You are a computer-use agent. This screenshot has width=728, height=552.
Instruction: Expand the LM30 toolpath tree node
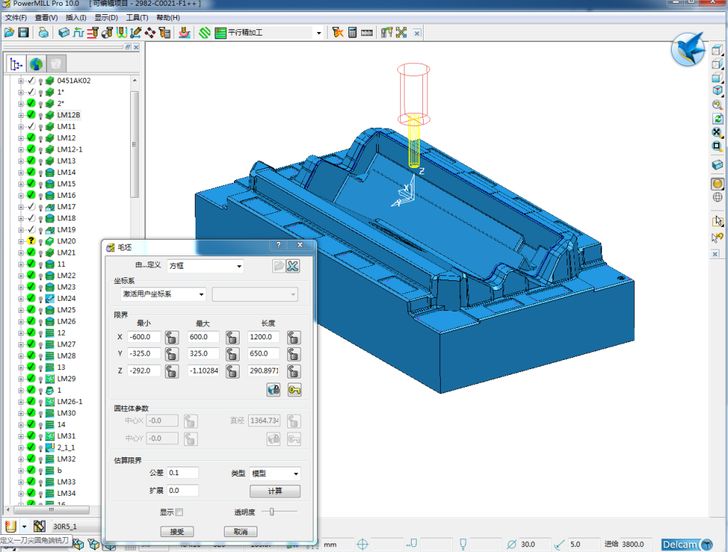pos(20,413)
